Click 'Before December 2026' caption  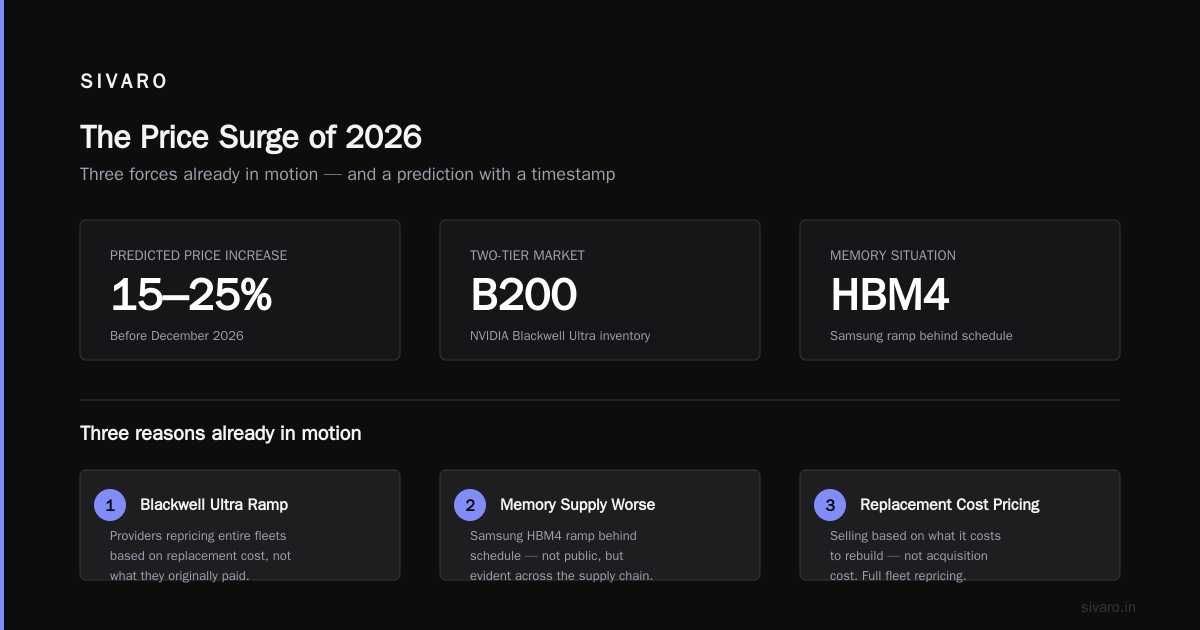177,336
